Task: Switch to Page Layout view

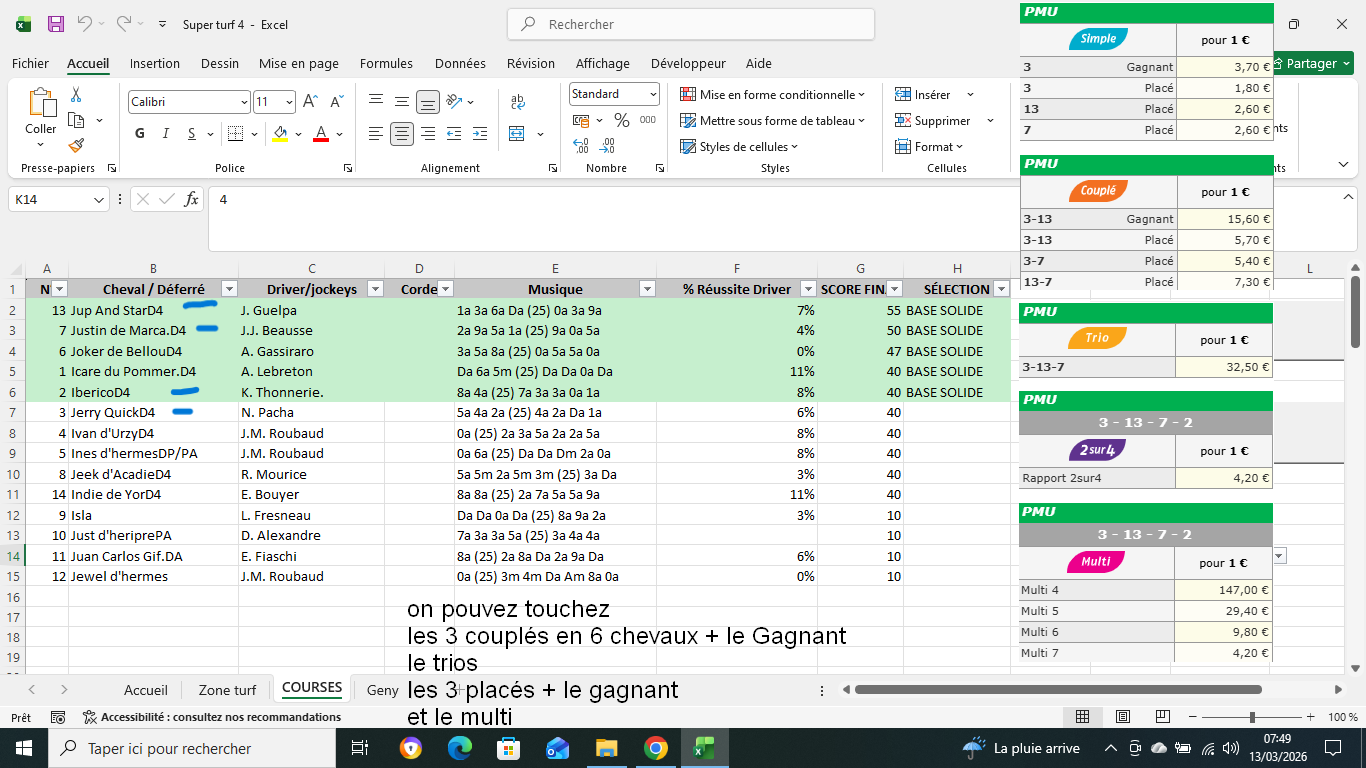Action: pyautogui.click(x=1123, y=717)
